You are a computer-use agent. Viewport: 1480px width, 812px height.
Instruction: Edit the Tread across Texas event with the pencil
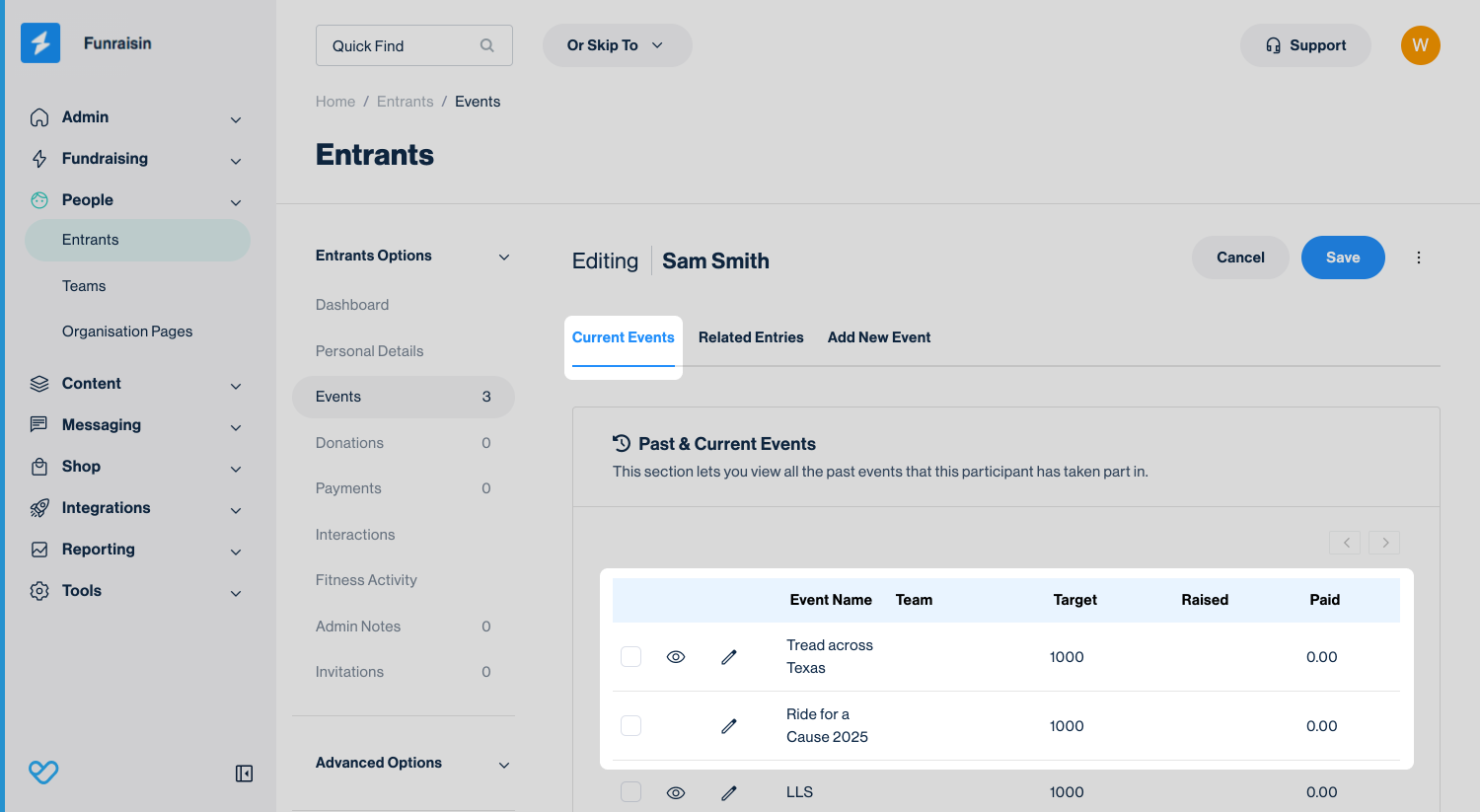(729, 657)
